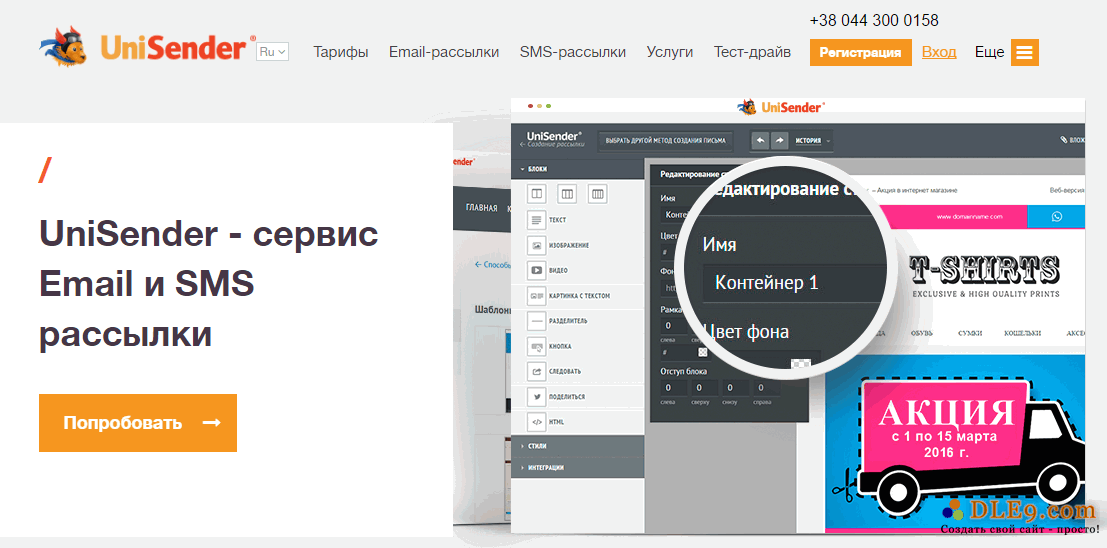Choose the Разделитель block icon
The width and height of the screenshot is (1107, 548).
pyautogui.click(x=537, y=321)
